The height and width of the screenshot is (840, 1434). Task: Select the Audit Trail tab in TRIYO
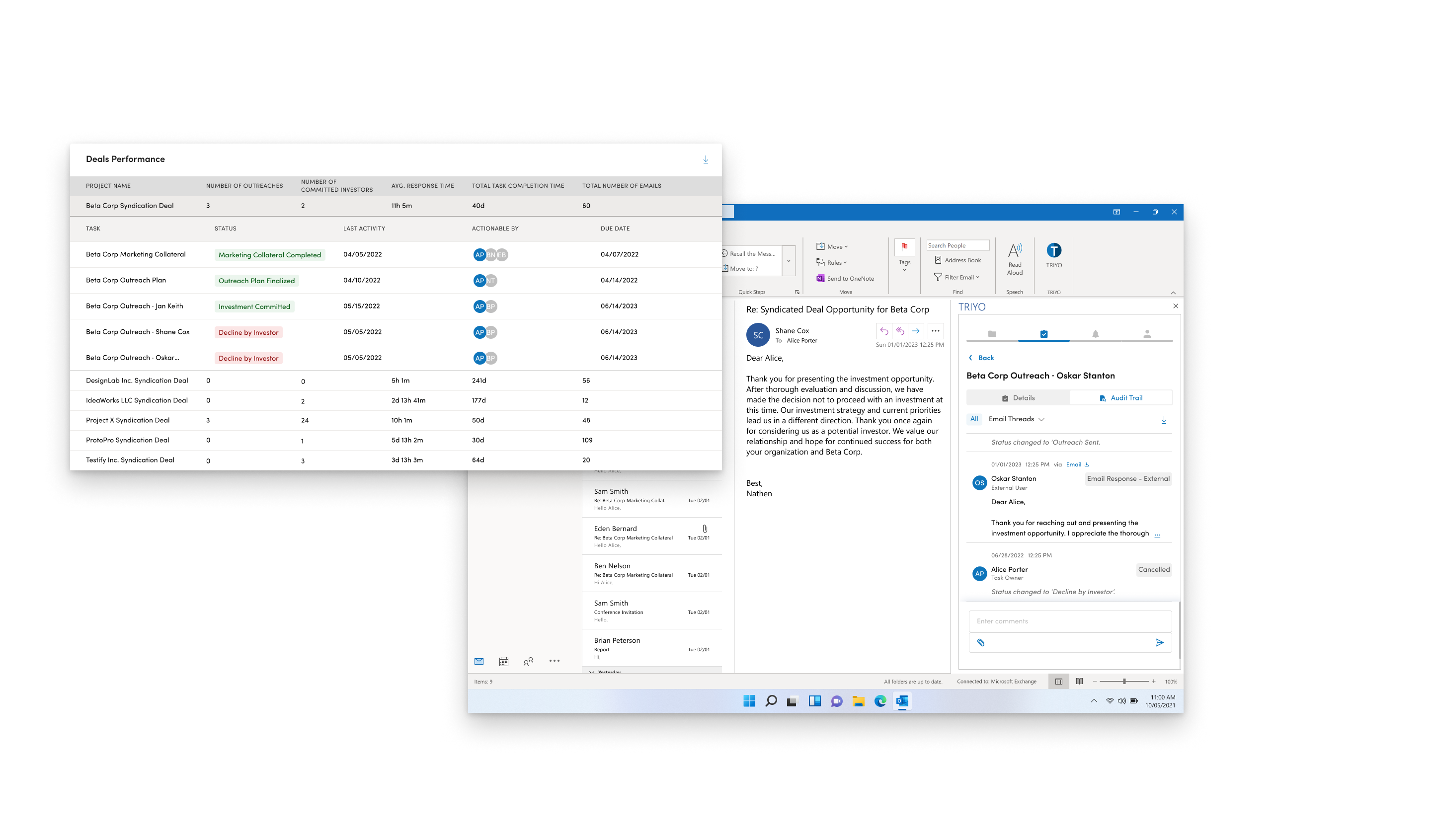point(1121,398)
